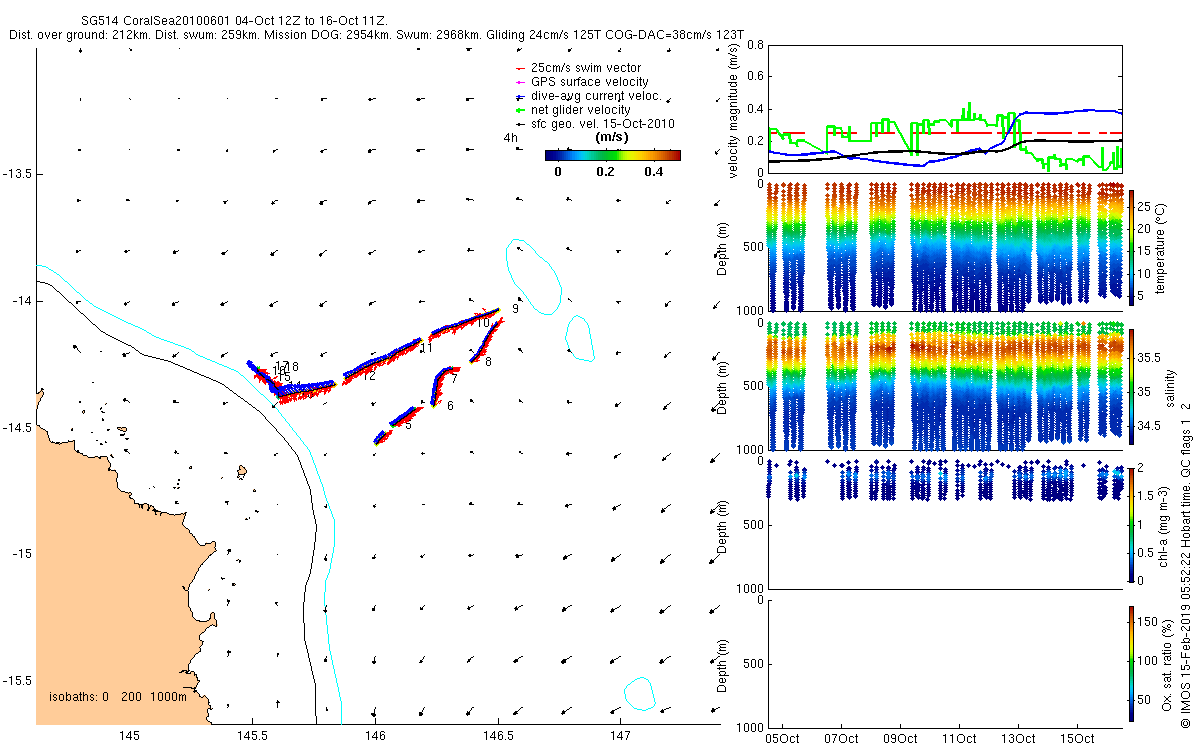Click the '25' tick on temperature colorbar
The height and width of the screenshot is (750, 1200).
1144,205
